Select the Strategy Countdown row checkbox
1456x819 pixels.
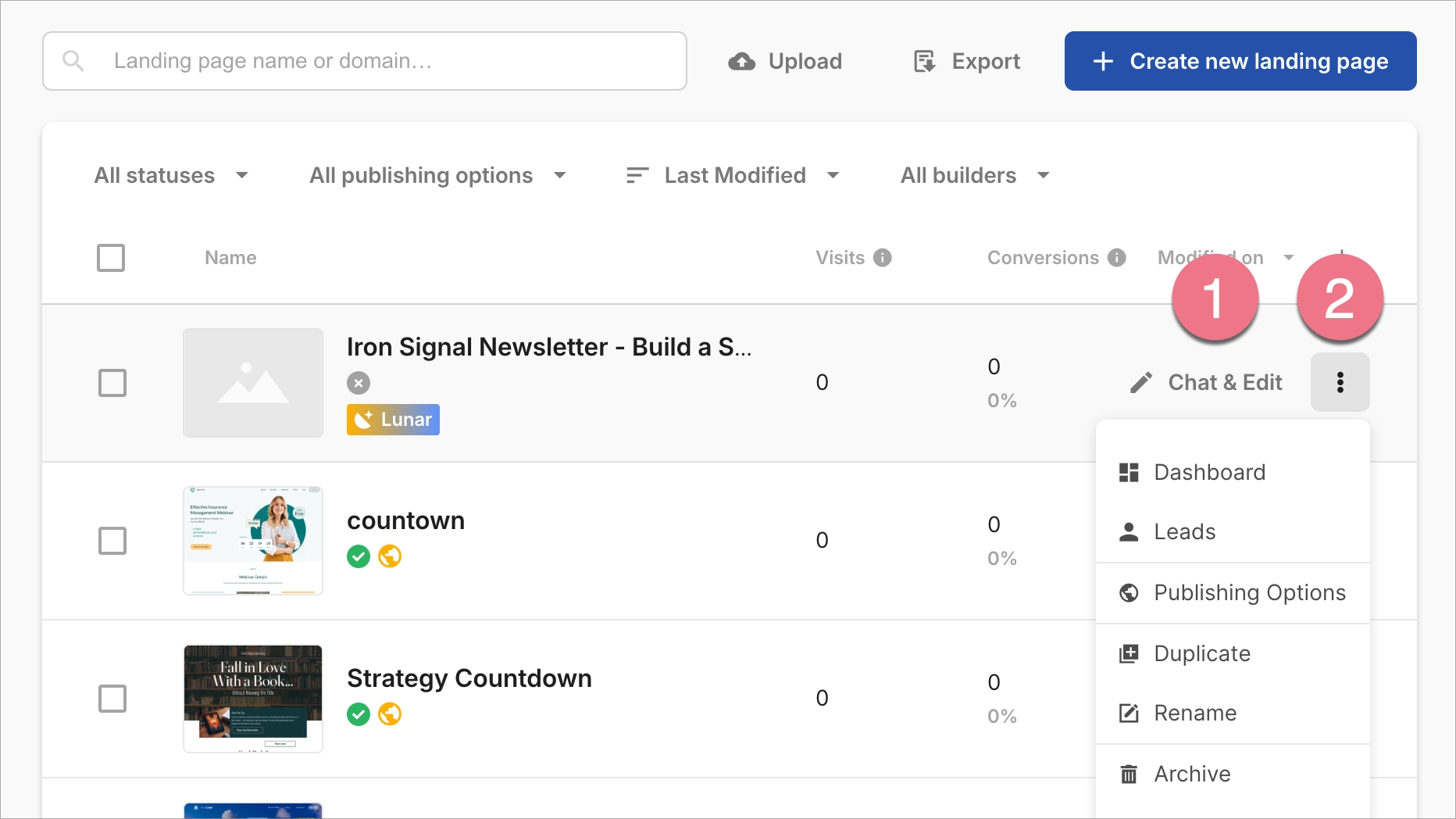(112, 699)
